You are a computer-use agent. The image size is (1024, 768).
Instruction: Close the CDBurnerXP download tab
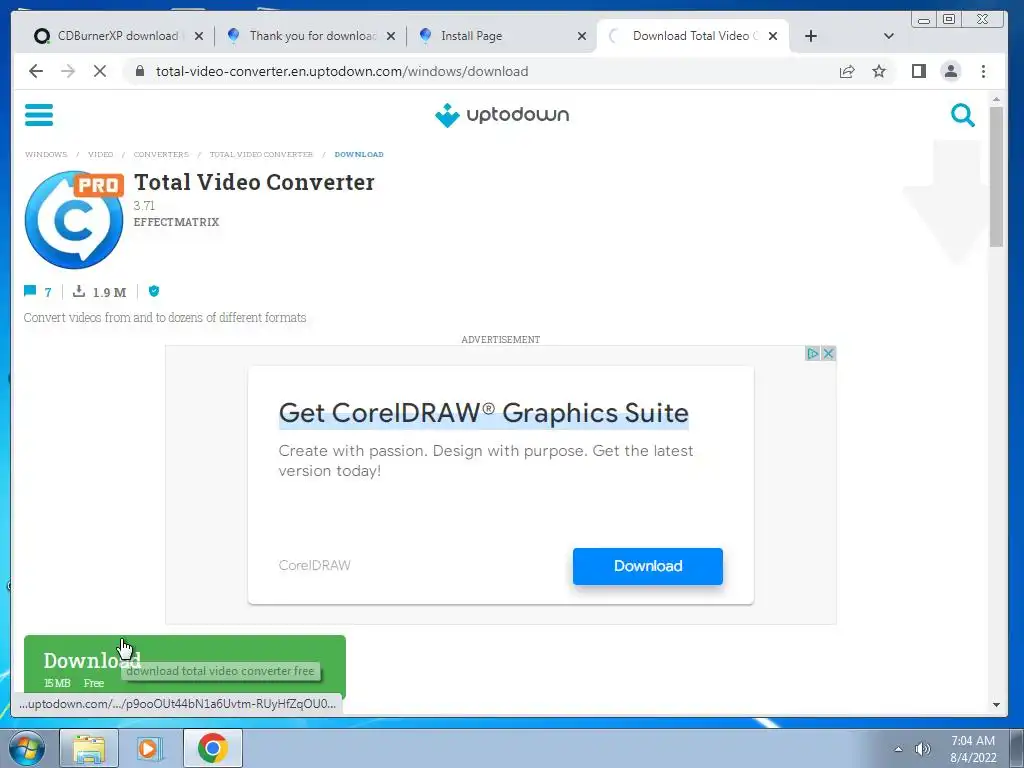click(x=199, y=36)
